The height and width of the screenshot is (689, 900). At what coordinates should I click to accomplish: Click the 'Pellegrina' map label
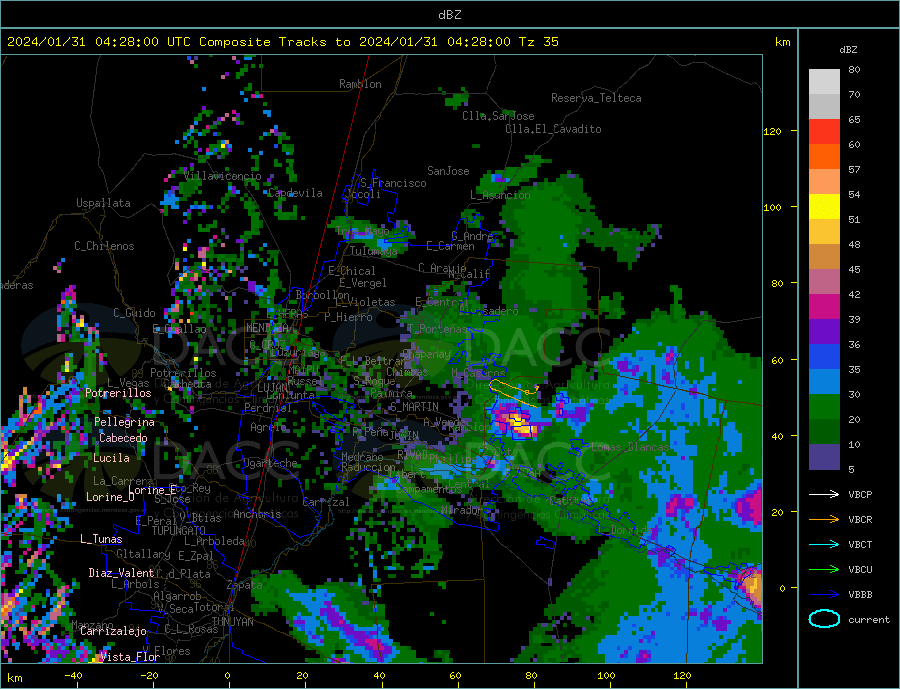(x=125, y=422)
